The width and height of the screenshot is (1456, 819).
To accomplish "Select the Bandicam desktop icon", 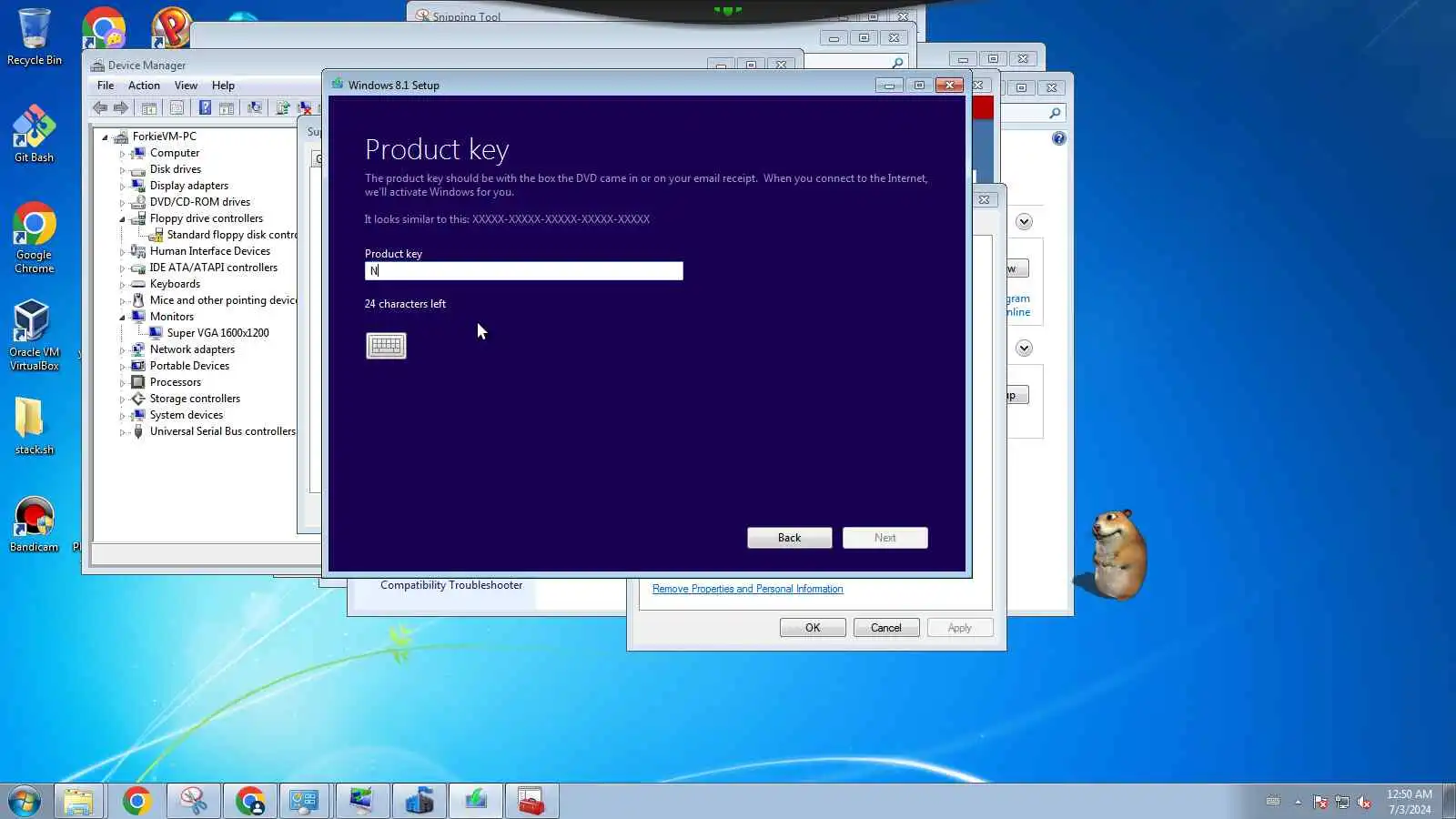I will click(34, 525).
